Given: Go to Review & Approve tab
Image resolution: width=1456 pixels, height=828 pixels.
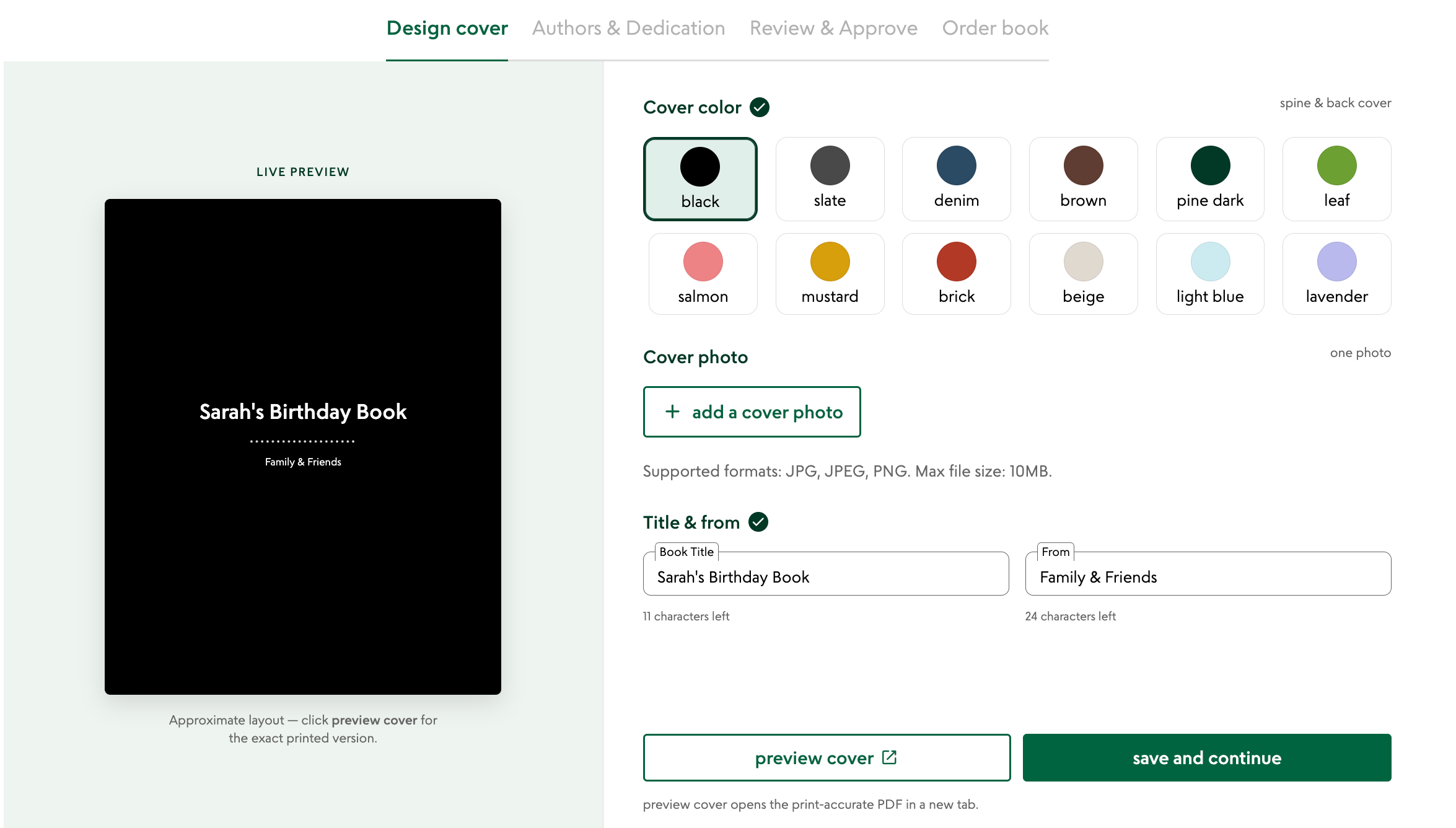Looking at the screenshot, I should point(833,29).
